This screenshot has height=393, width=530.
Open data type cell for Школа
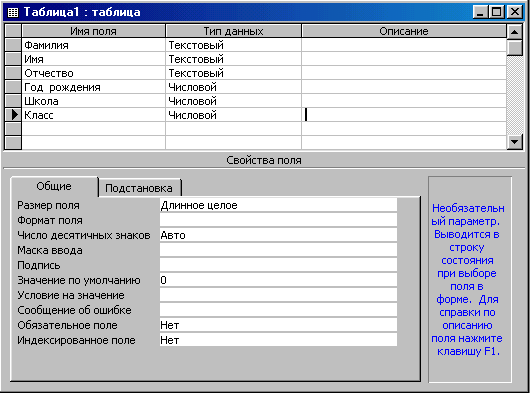234,101
